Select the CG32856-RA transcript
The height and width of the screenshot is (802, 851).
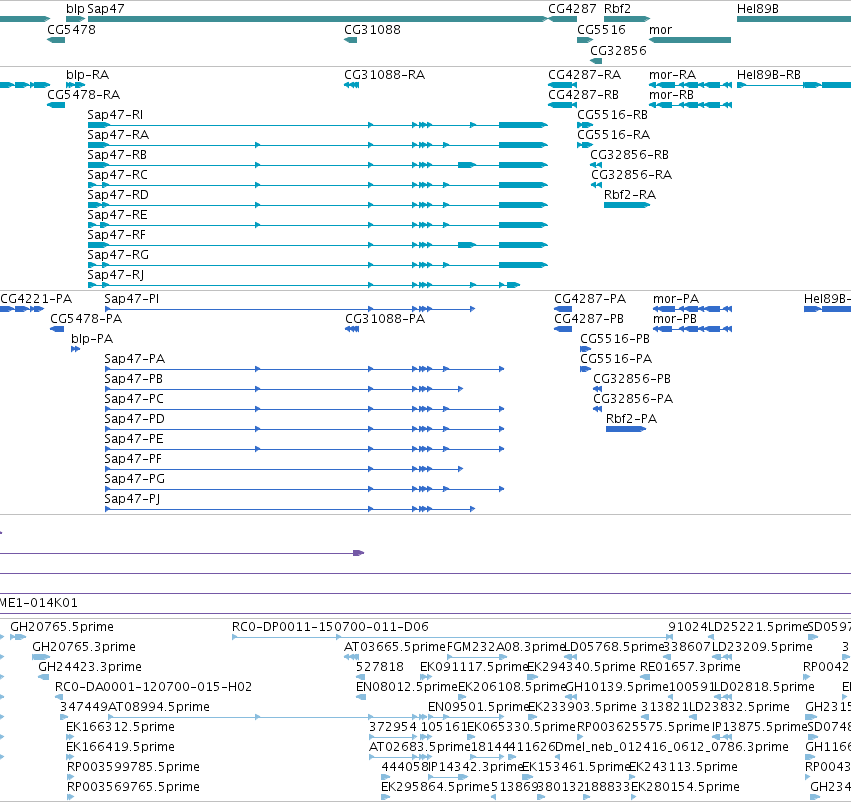click(596, 185)
